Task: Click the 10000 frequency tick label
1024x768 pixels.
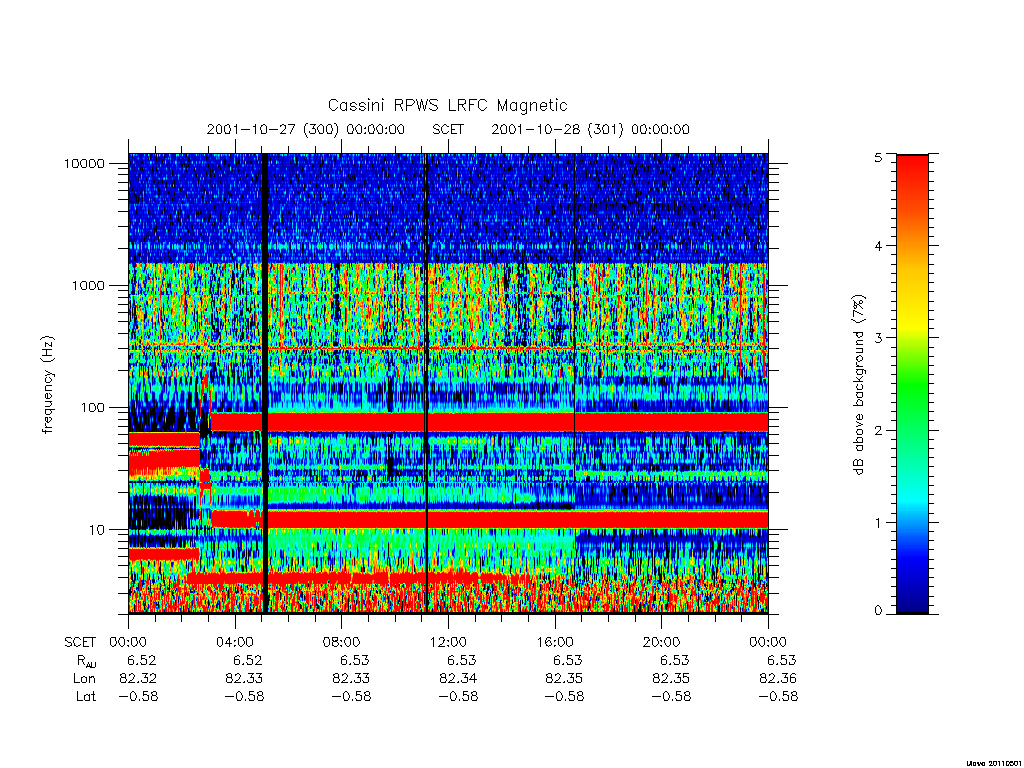Action: click(x=84, y=163)
